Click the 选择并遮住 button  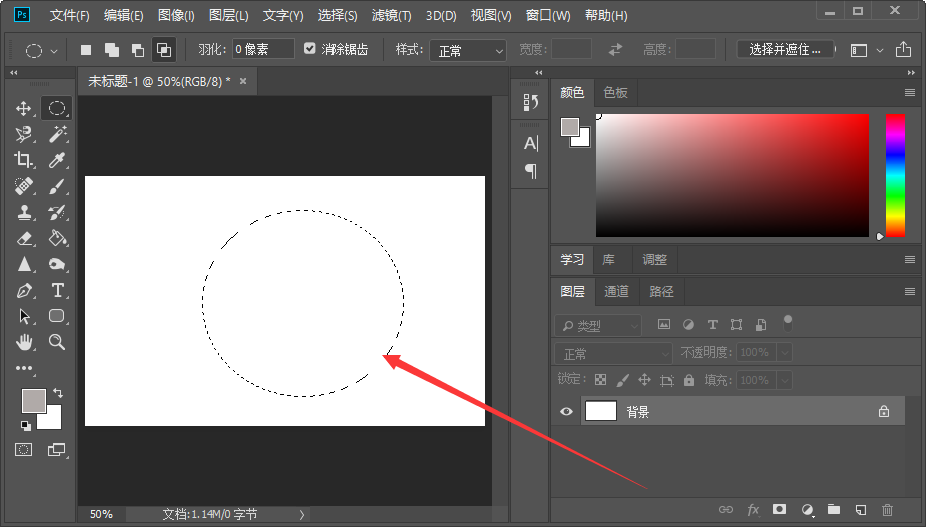(785, 49)
